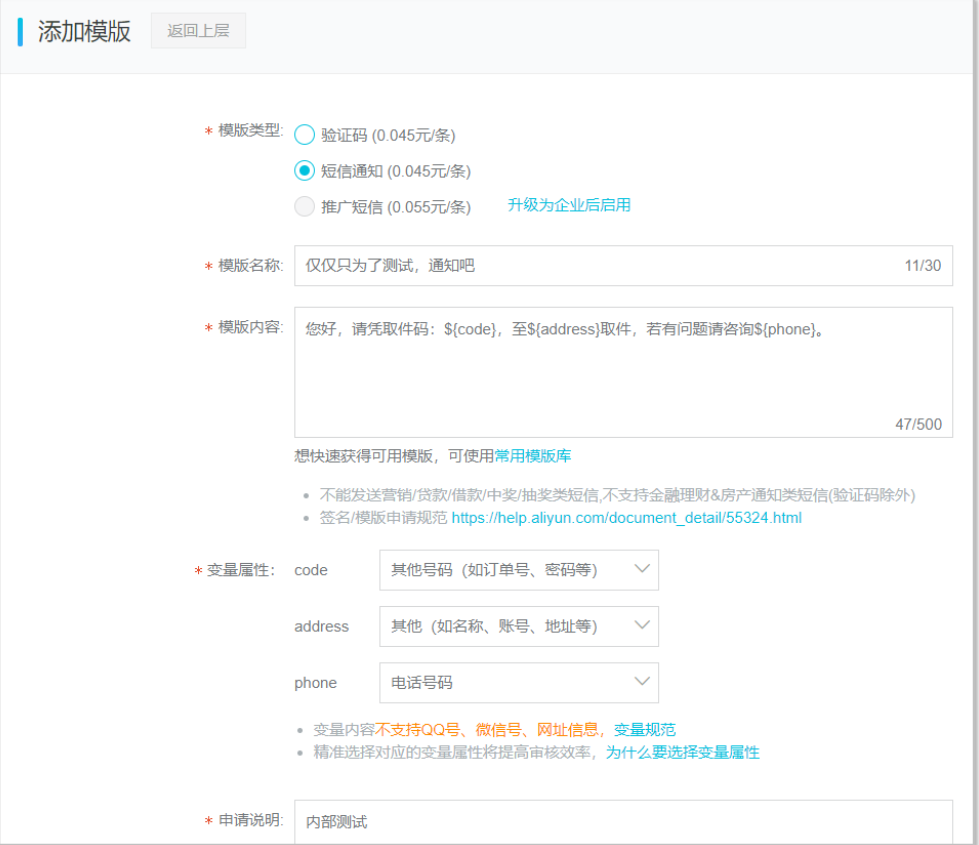Select the 短信通知 template type

point(304,171)
